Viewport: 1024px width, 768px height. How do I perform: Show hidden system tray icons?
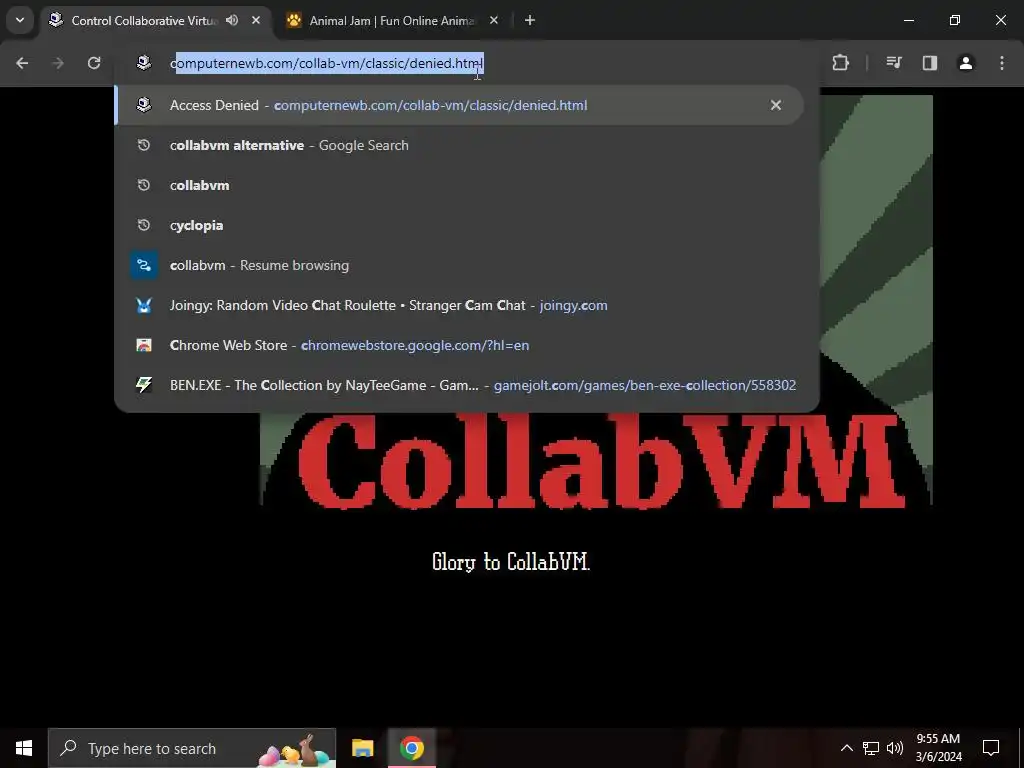[846, 748]
